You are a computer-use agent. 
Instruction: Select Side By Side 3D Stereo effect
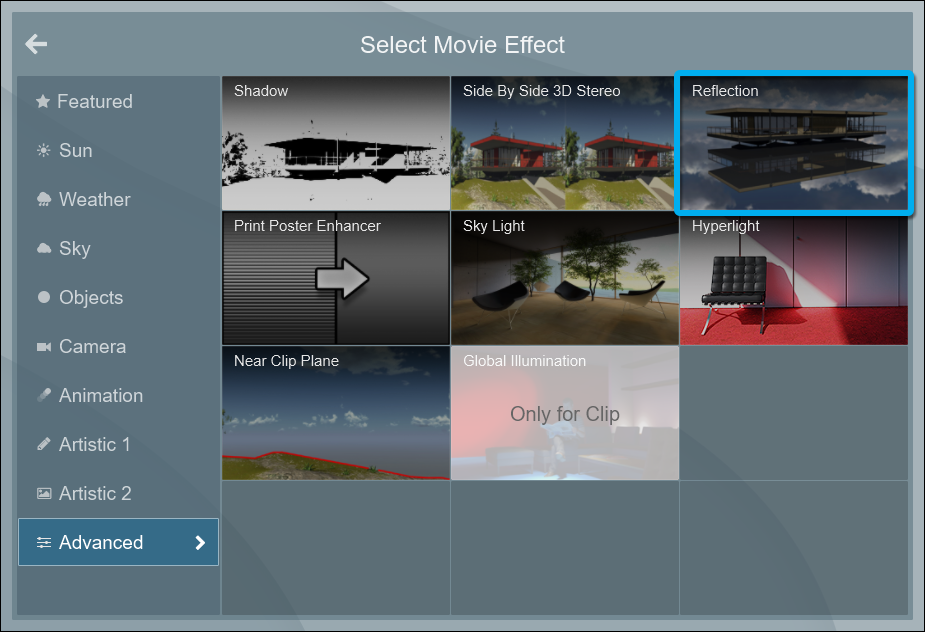(x=564, y=143)
